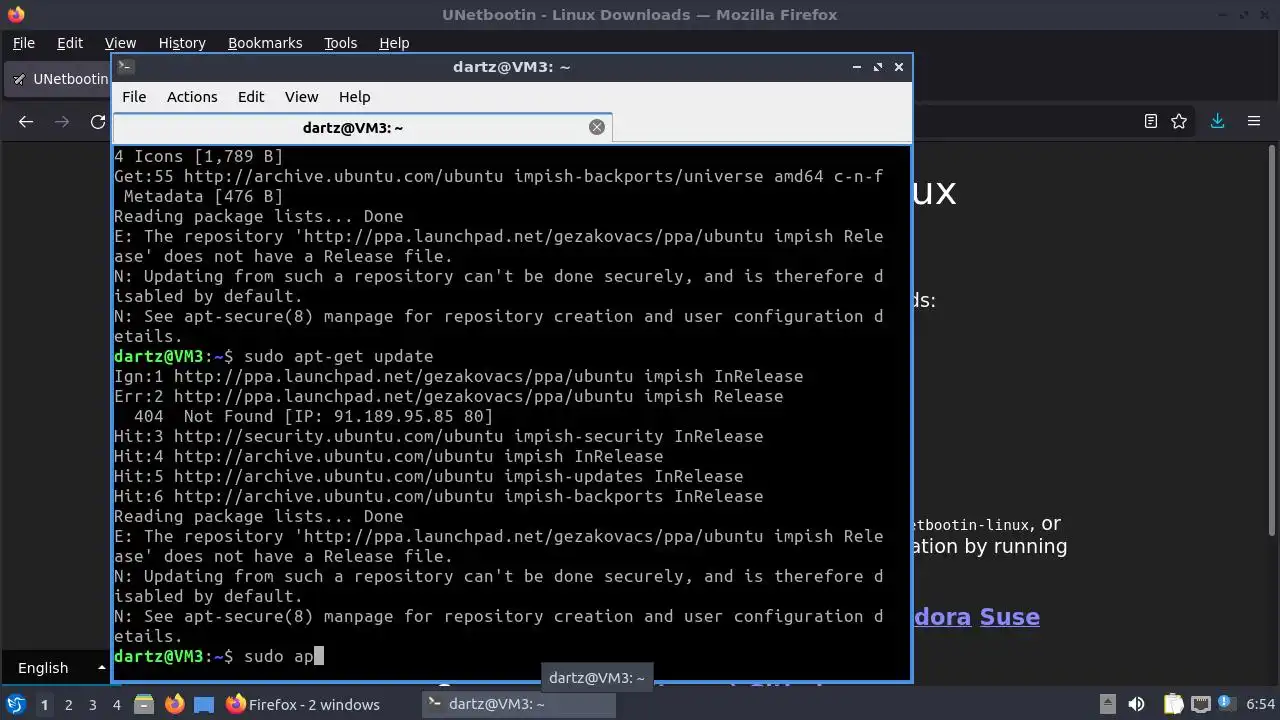
Task: Click the update notifier tray icon
Action: [1226, 704]
